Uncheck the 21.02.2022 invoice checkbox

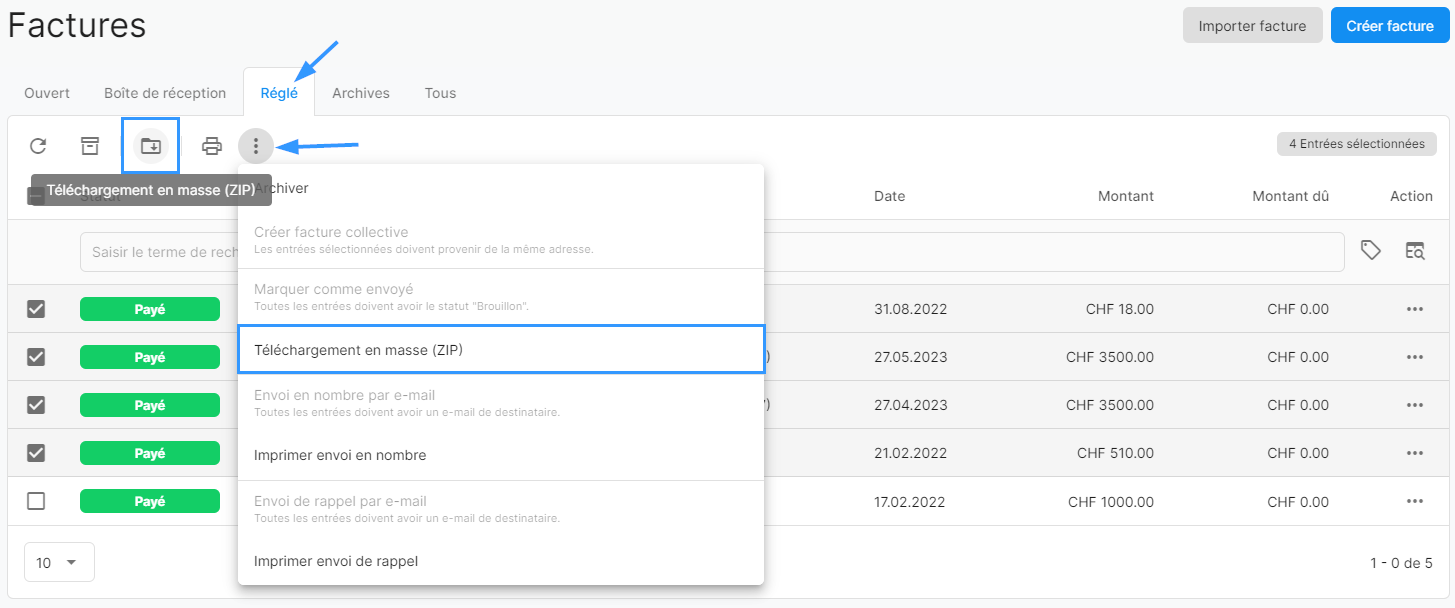tap(36, 453)
